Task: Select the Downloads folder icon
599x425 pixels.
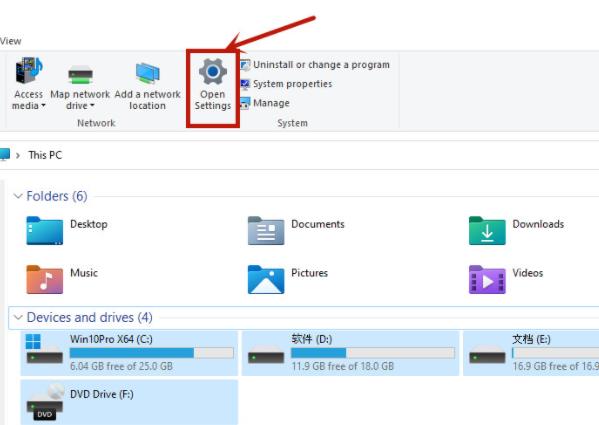Action: pyautogui.click(x=487, y=231)
